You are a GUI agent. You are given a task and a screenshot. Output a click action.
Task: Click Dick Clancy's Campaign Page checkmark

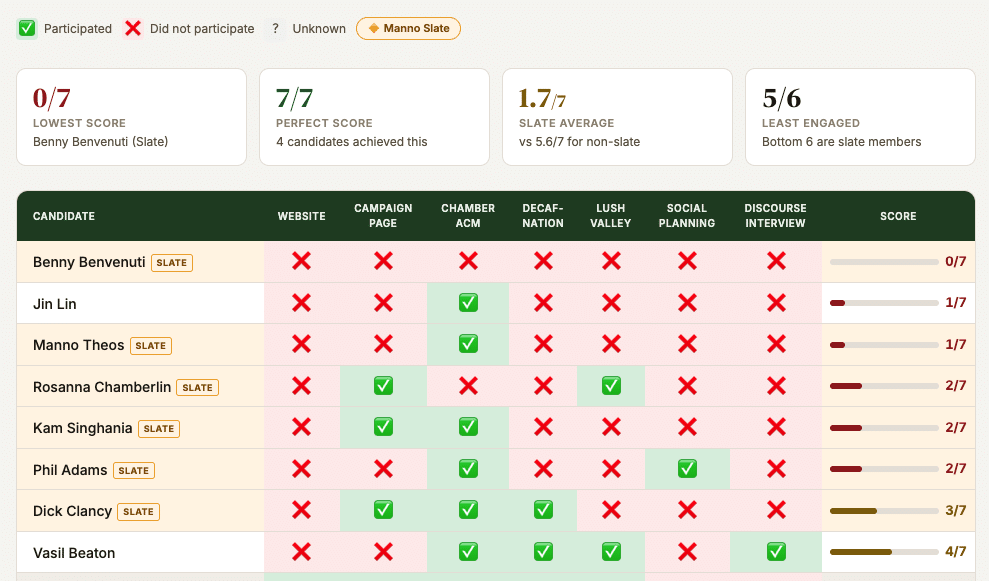383,510
